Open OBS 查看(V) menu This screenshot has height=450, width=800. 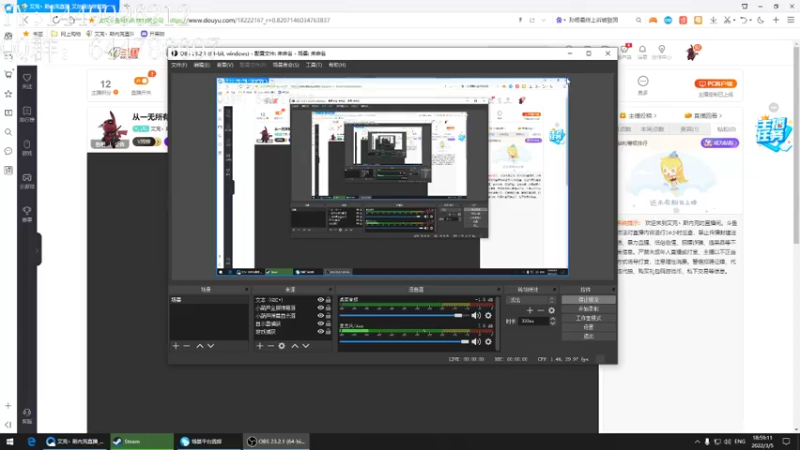click(x=225, y=65)
